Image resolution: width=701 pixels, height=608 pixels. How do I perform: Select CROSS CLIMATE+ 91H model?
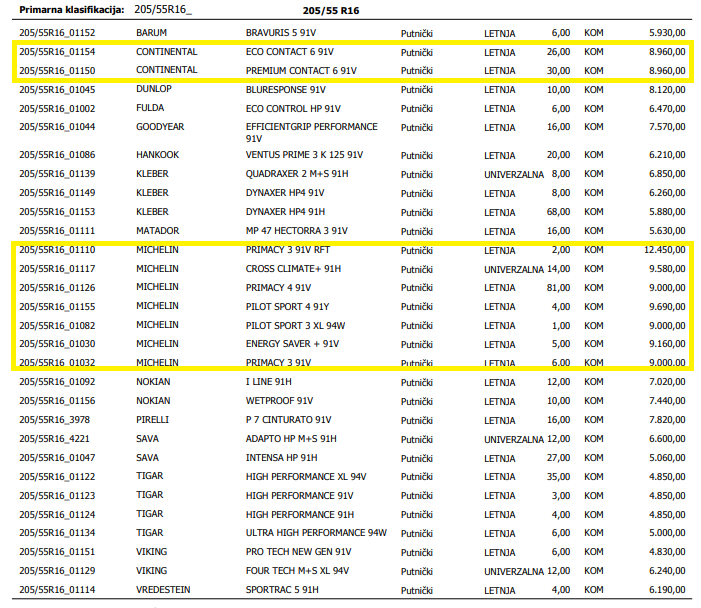[293, 269]
